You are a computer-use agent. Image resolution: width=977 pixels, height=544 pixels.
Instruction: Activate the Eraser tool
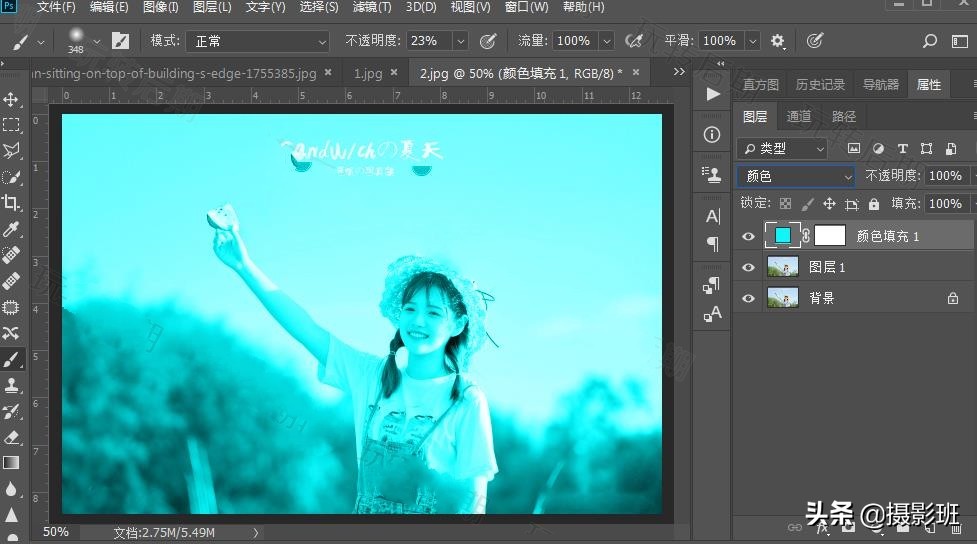click(12, 437)
